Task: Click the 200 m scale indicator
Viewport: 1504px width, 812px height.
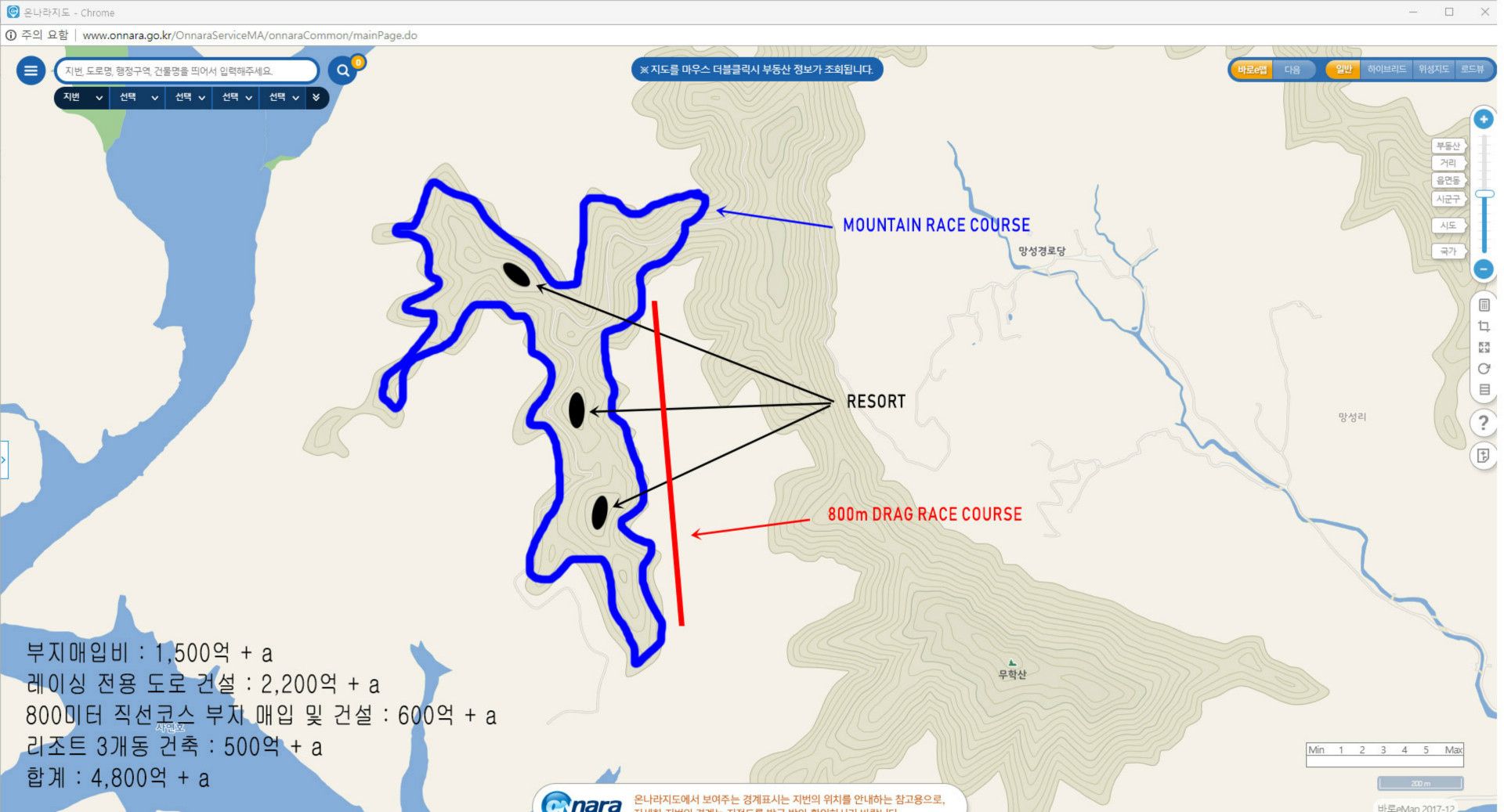Action: tap(1419, 783)
